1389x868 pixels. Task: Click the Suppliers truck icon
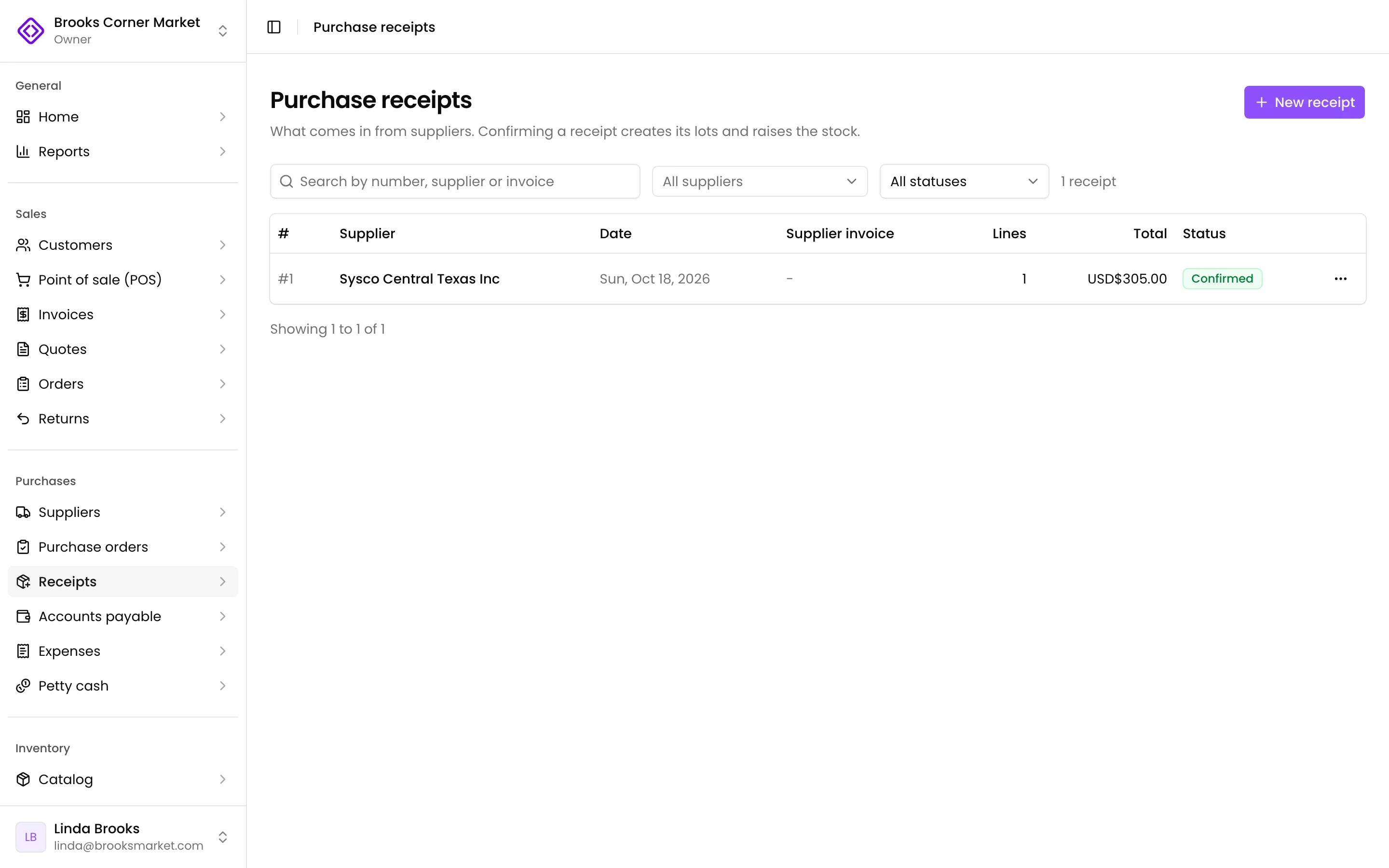23,512
